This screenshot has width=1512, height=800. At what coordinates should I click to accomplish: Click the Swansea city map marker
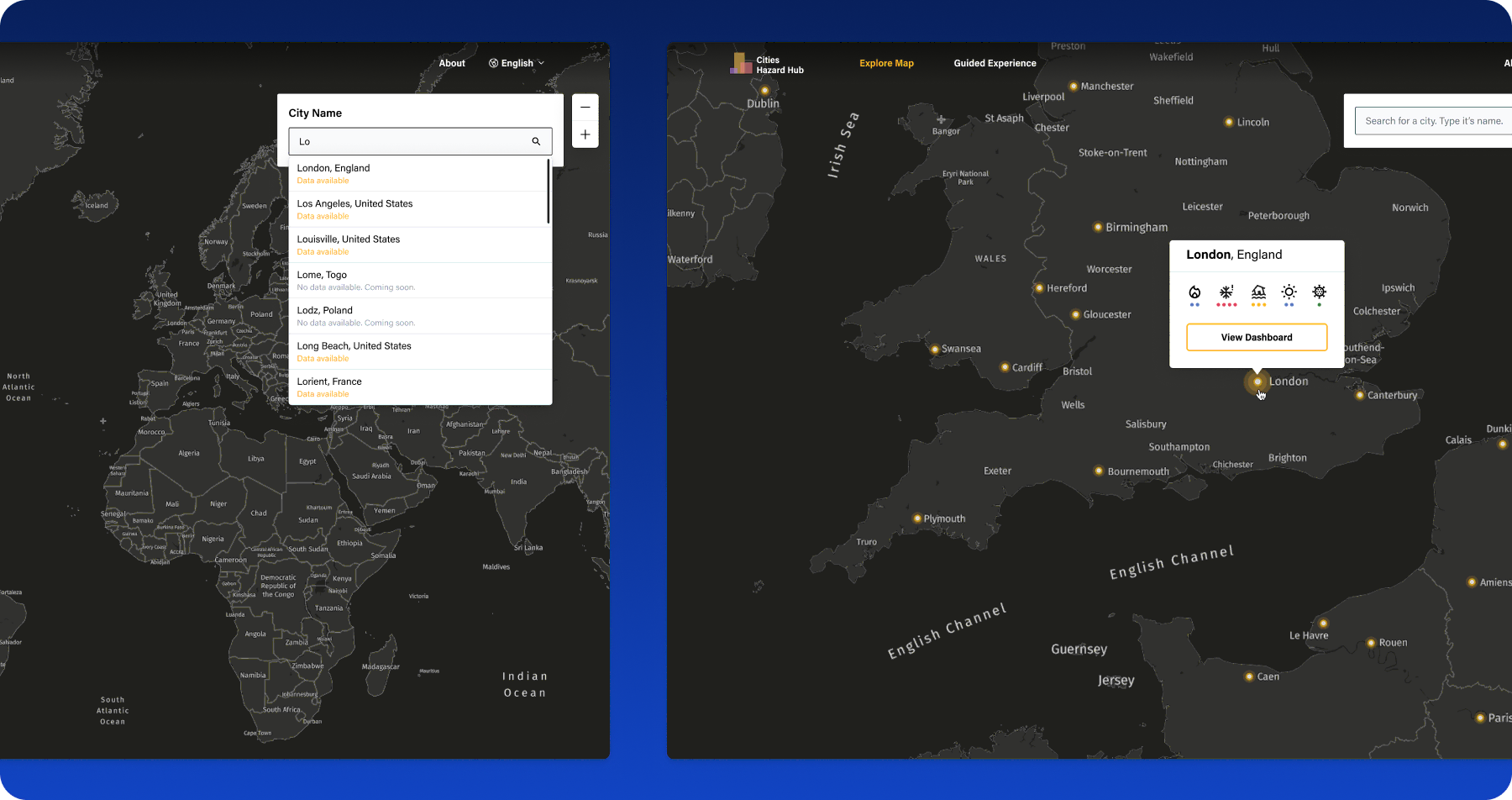(x=934, y=349)
